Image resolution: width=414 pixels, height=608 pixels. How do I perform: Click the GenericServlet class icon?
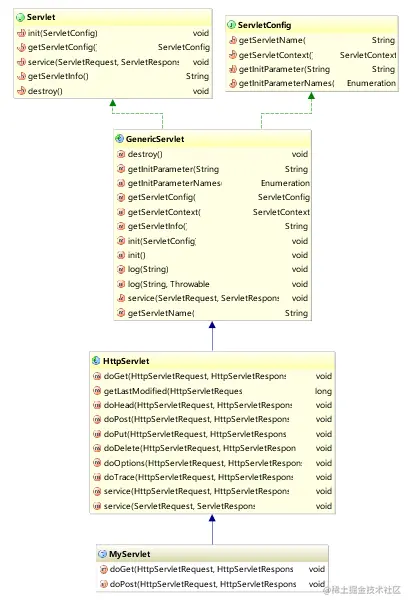pos(120,139)
